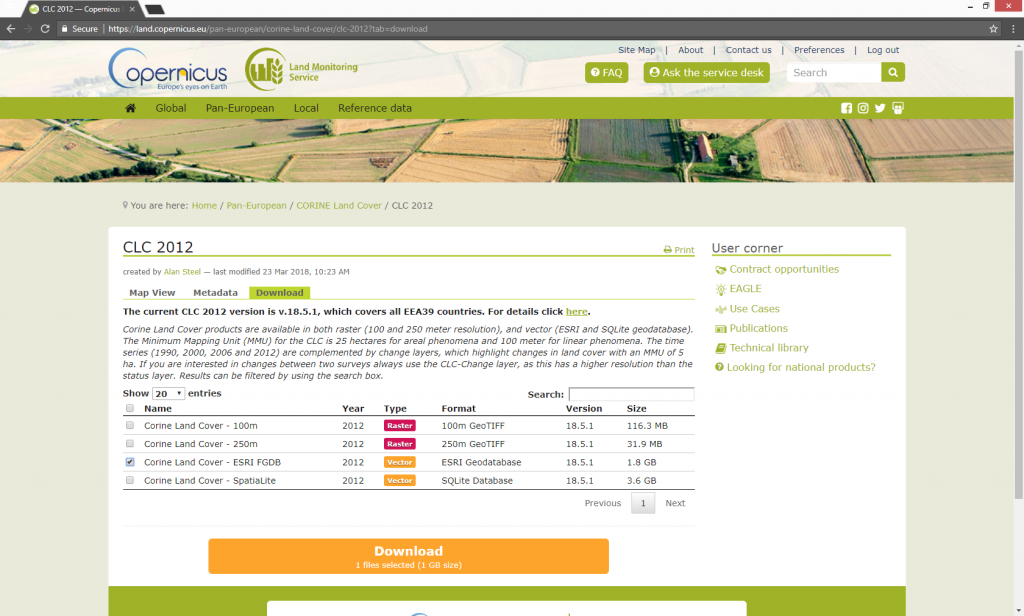
Task: Open the rightmost social icon after Twitter
Action: [x=898, y=108]
